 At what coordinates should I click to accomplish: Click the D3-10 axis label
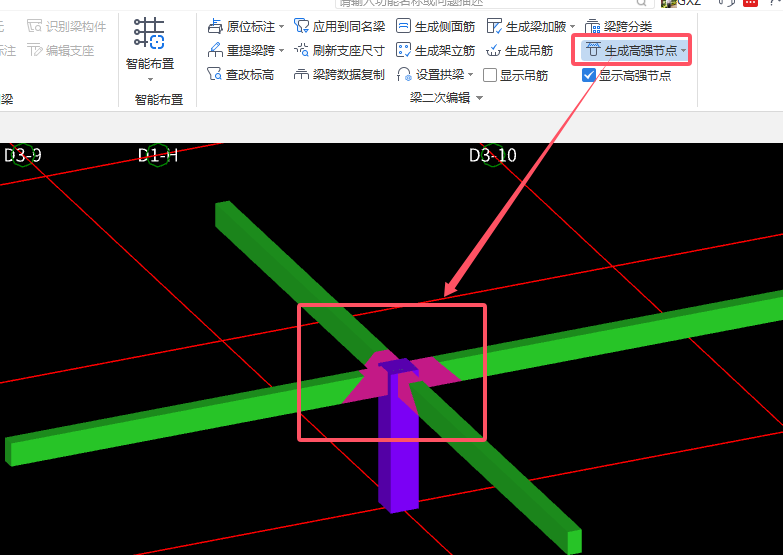point(493,155)
